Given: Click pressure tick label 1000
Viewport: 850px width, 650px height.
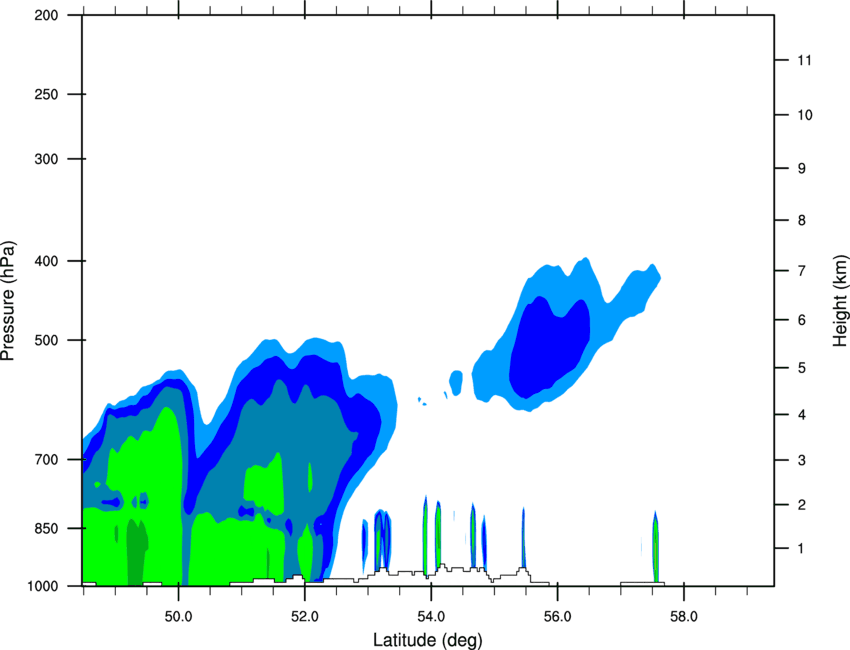Looking at the screenshot, I should pyautogui.click(x=42, y=586).
